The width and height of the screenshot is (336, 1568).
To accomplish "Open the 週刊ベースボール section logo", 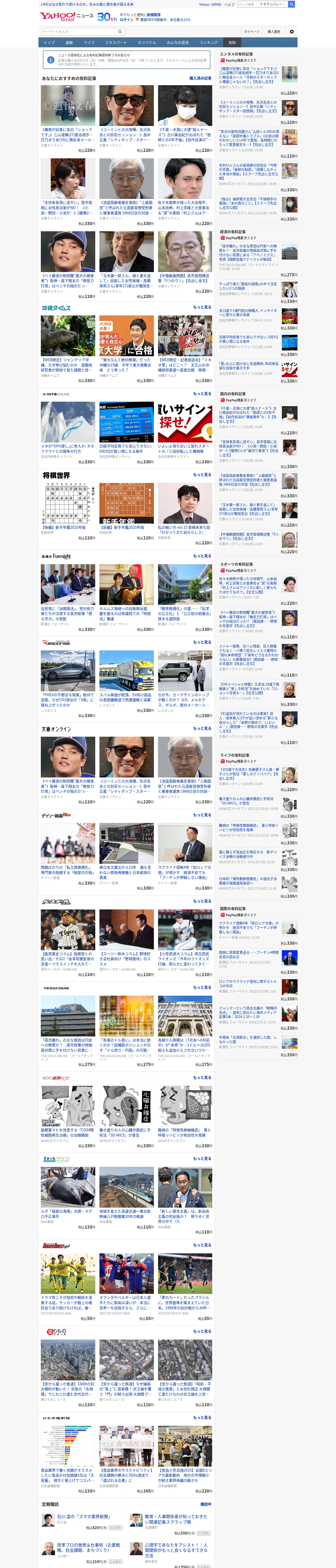I will tap(56, 902).
